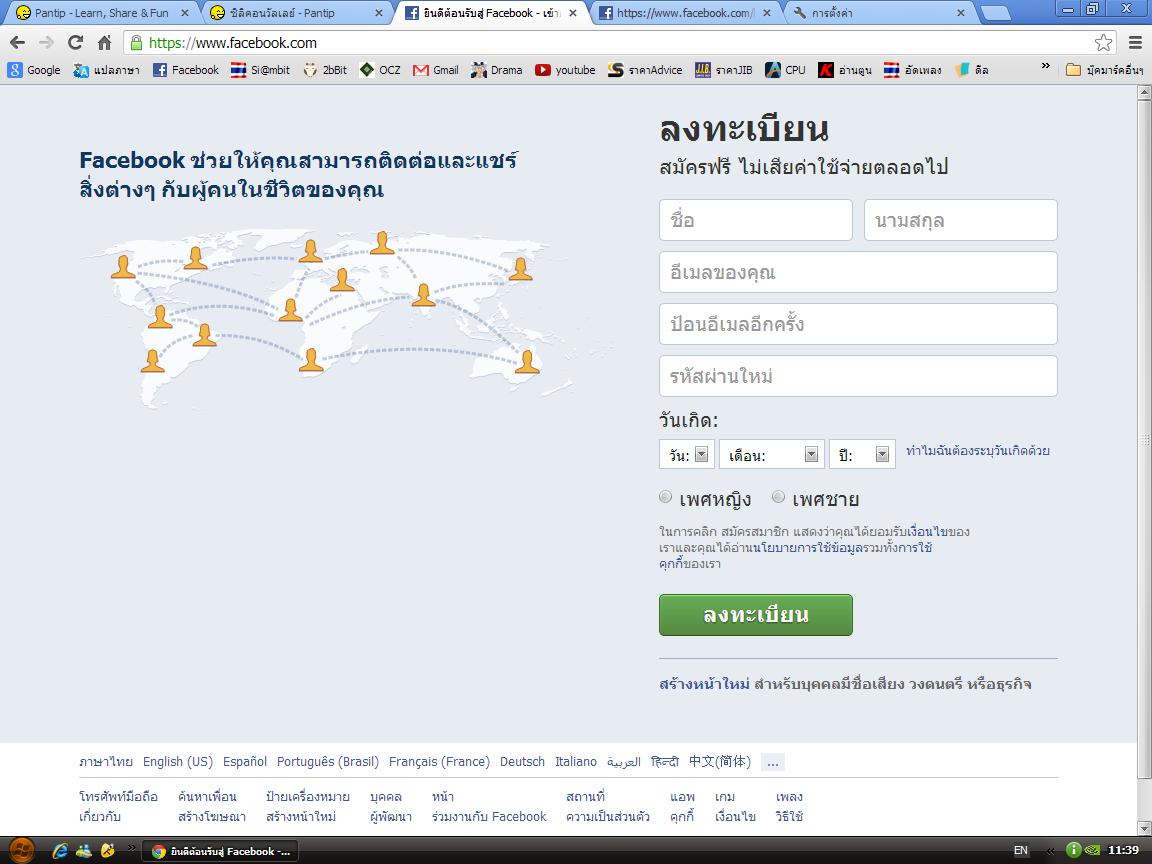Bookmark this page with the star icon

click(1103, 43)
